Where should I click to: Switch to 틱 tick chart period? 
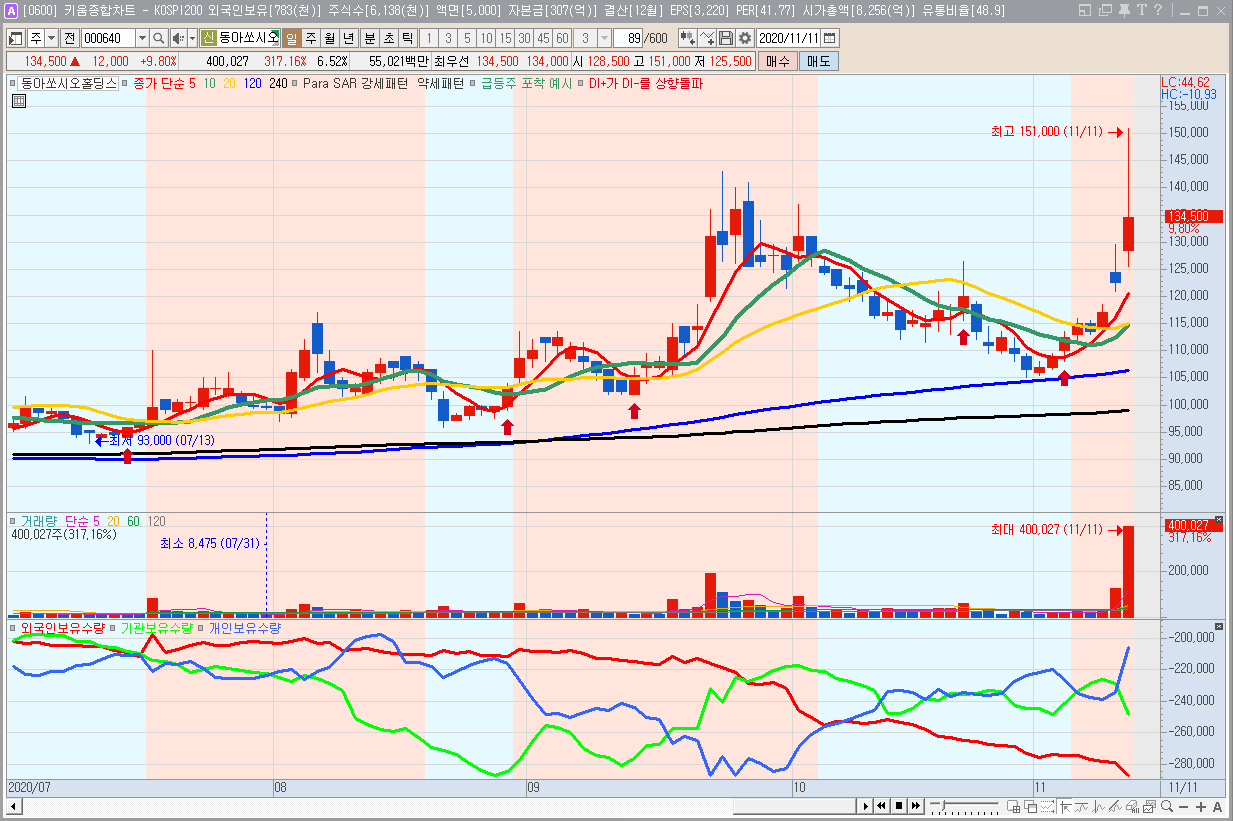tap(407, 38)
